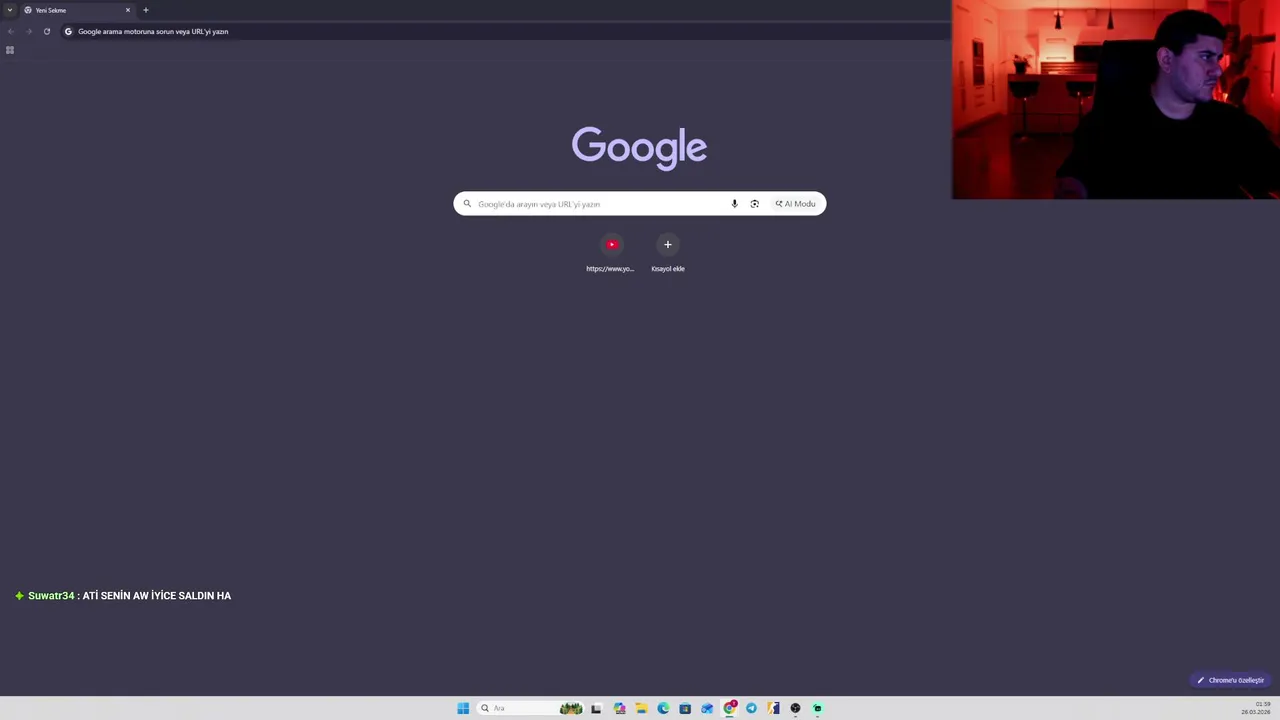Click the taskbar clock and date
Image resolution: width=1280 pixels, height=720 pixels.
(x=1257, y=708)
